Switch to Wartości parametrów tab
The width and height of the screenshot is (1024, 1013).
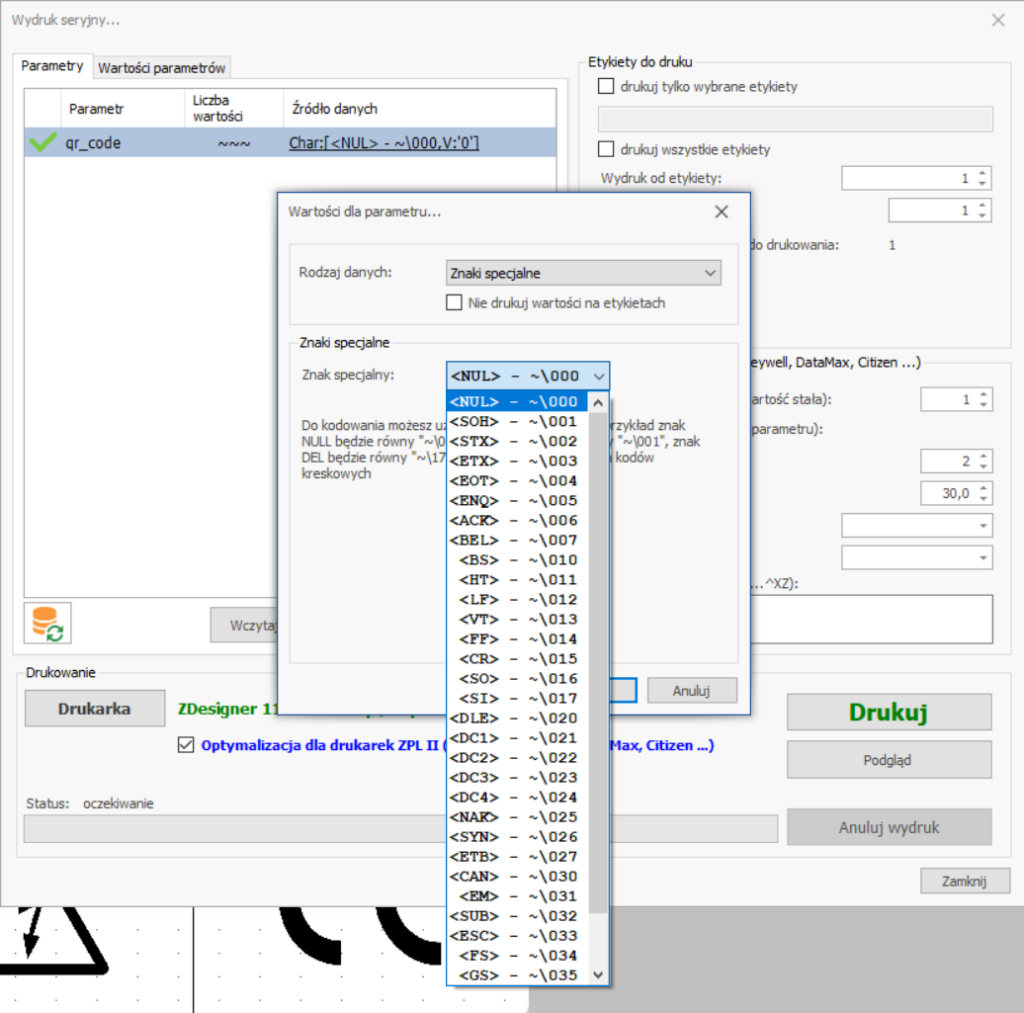tap(161, 67)
